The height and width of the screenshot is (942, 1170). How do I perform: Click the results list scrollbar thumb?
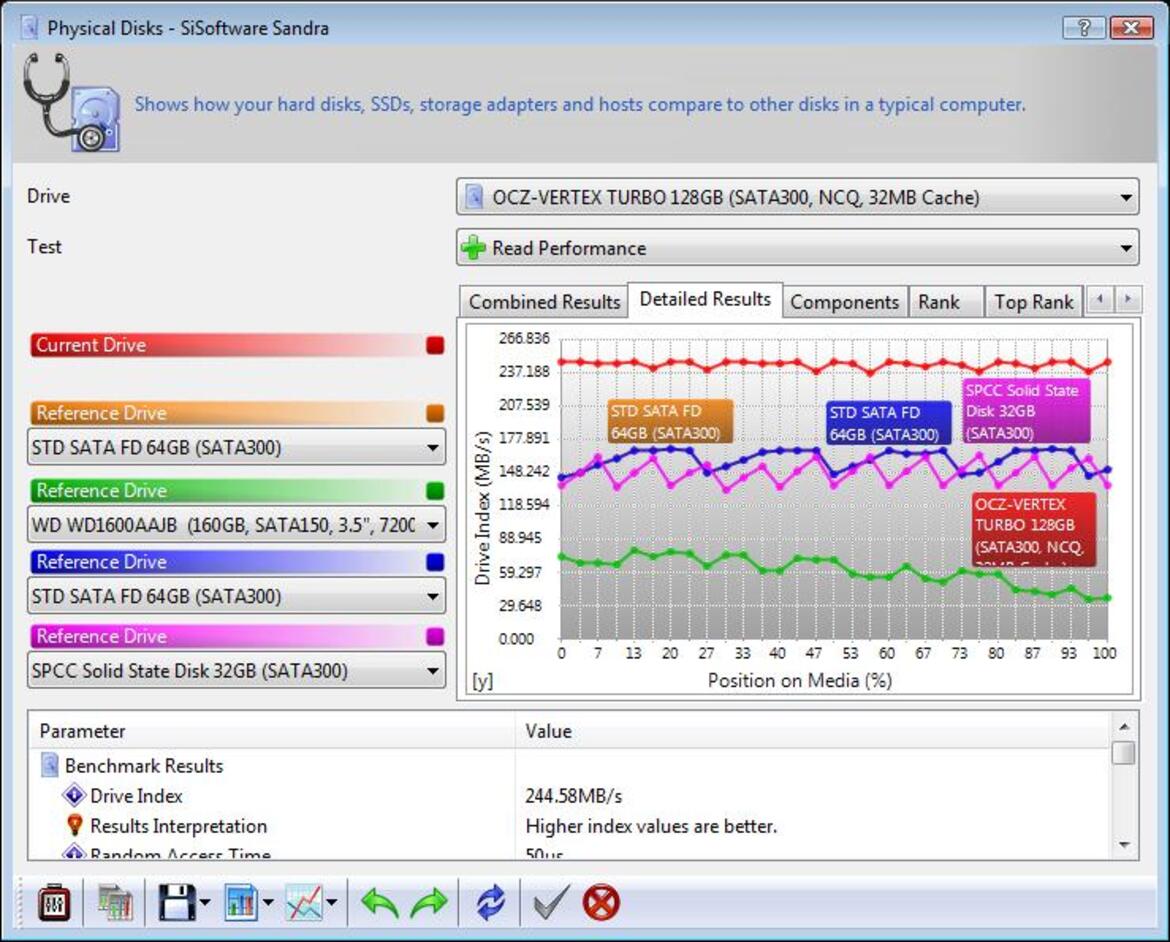(1124, 752)
